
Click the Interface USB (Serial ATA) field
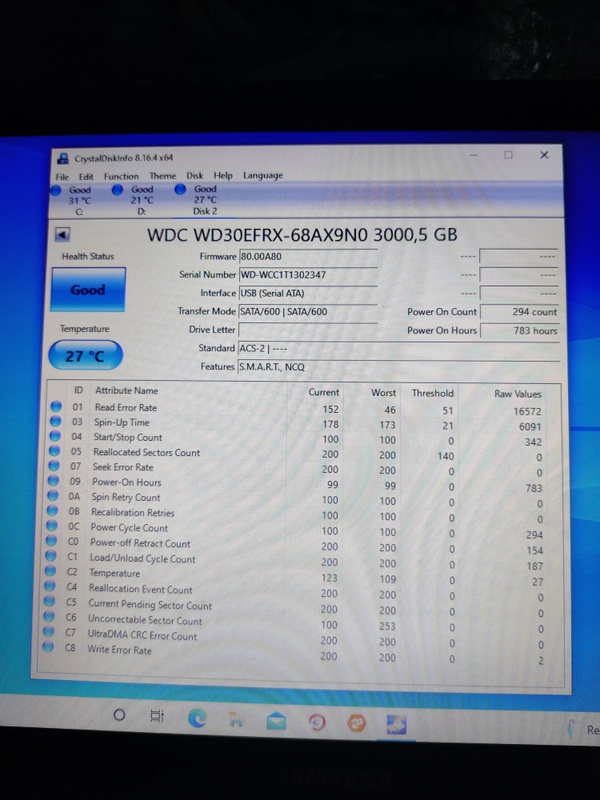[308, 293]
